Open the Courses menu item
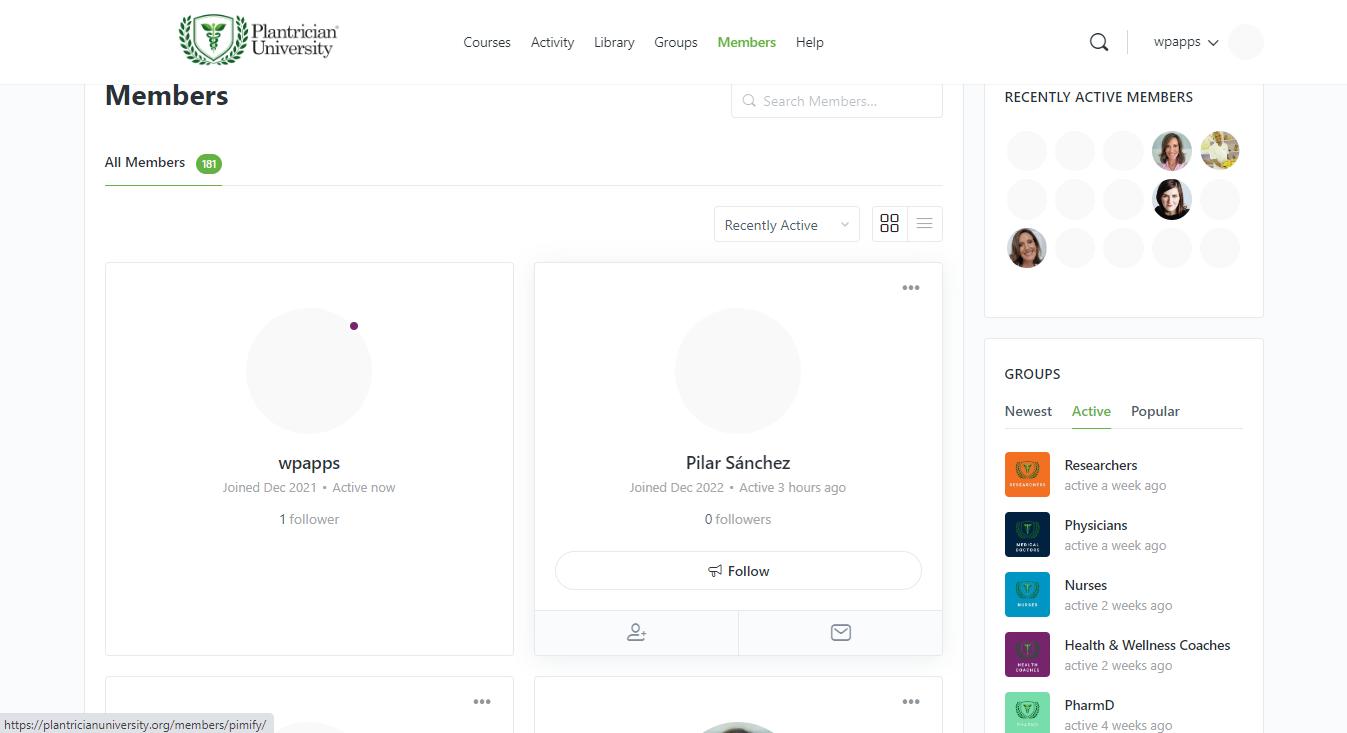1347x733 pixels. coord(487,42)
